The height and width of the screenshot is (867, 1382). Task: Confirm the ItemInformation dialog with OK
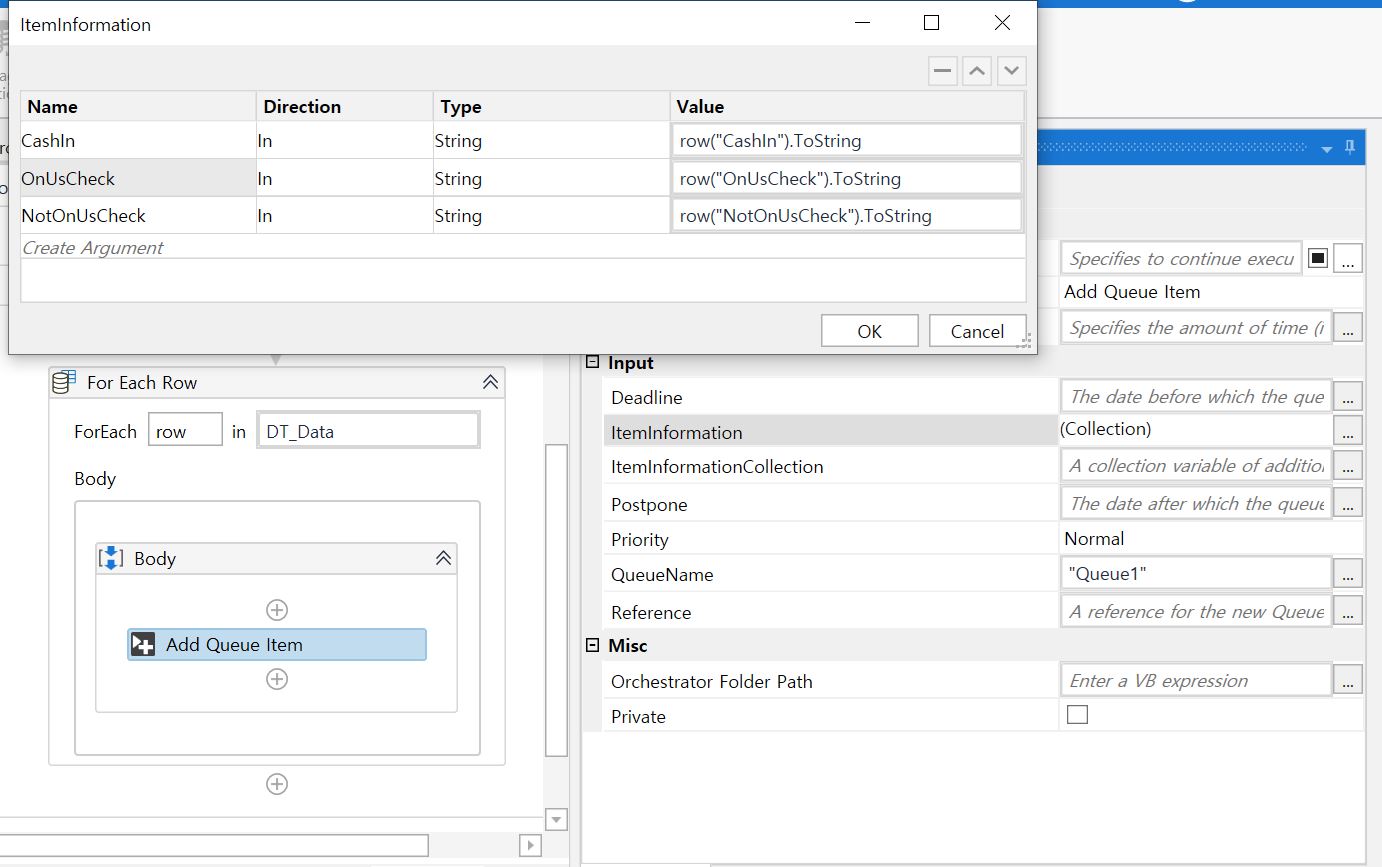point(869,331)
